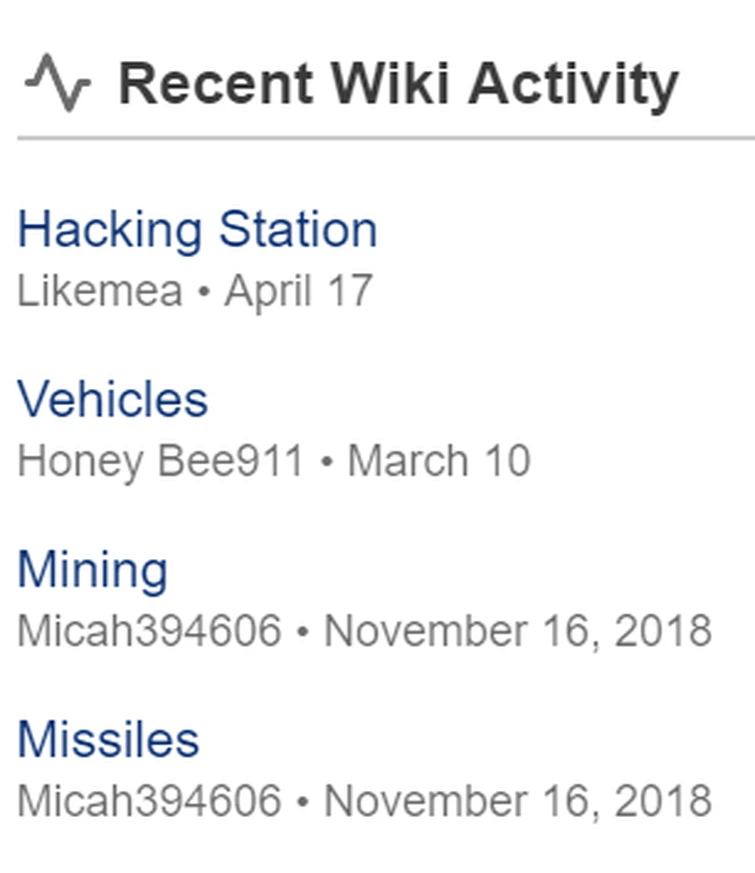The height and width of the screenshot is (873, 755).
Task: Open the Hacking Station wiki page
Action: pos(199,228)
